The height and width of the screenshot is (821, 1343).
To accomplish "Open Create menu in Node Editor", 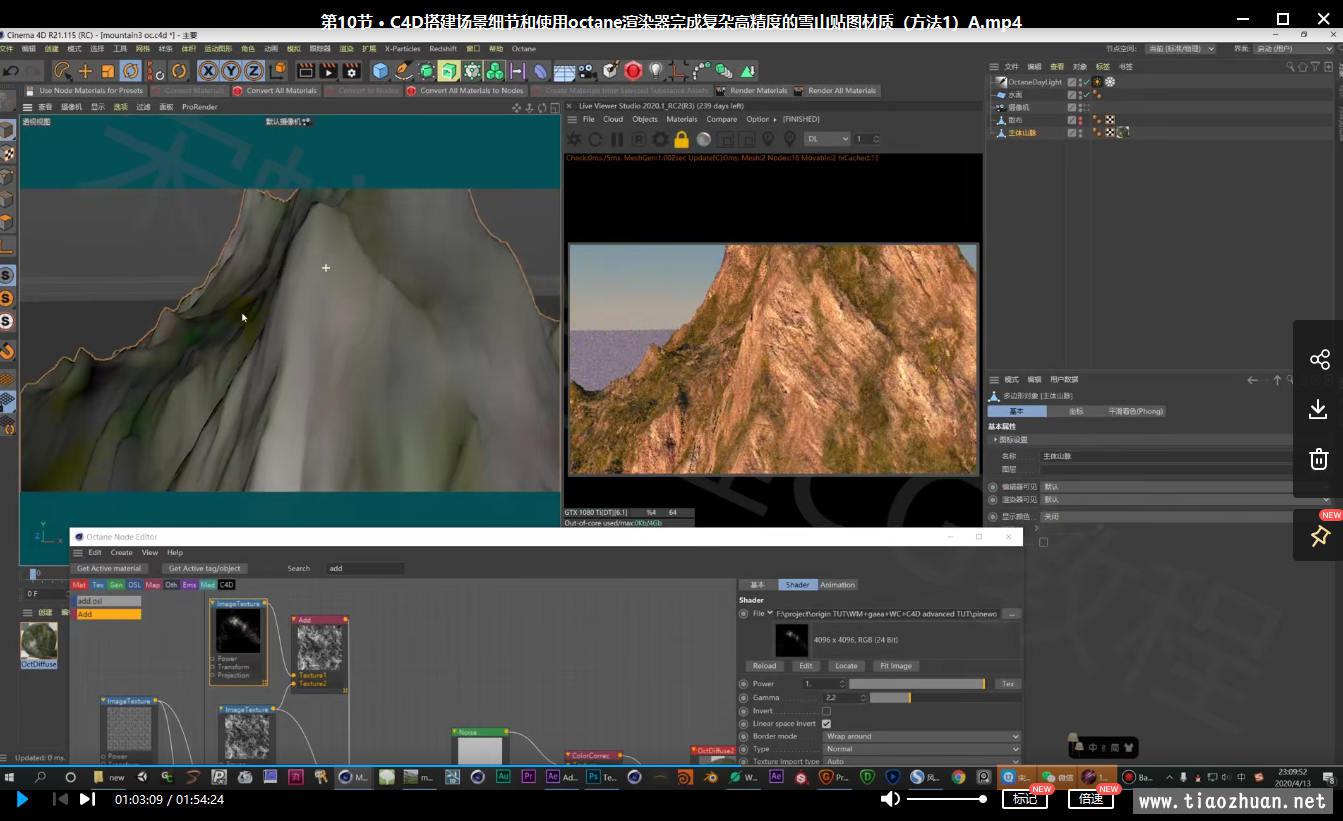I will [121, 552].
